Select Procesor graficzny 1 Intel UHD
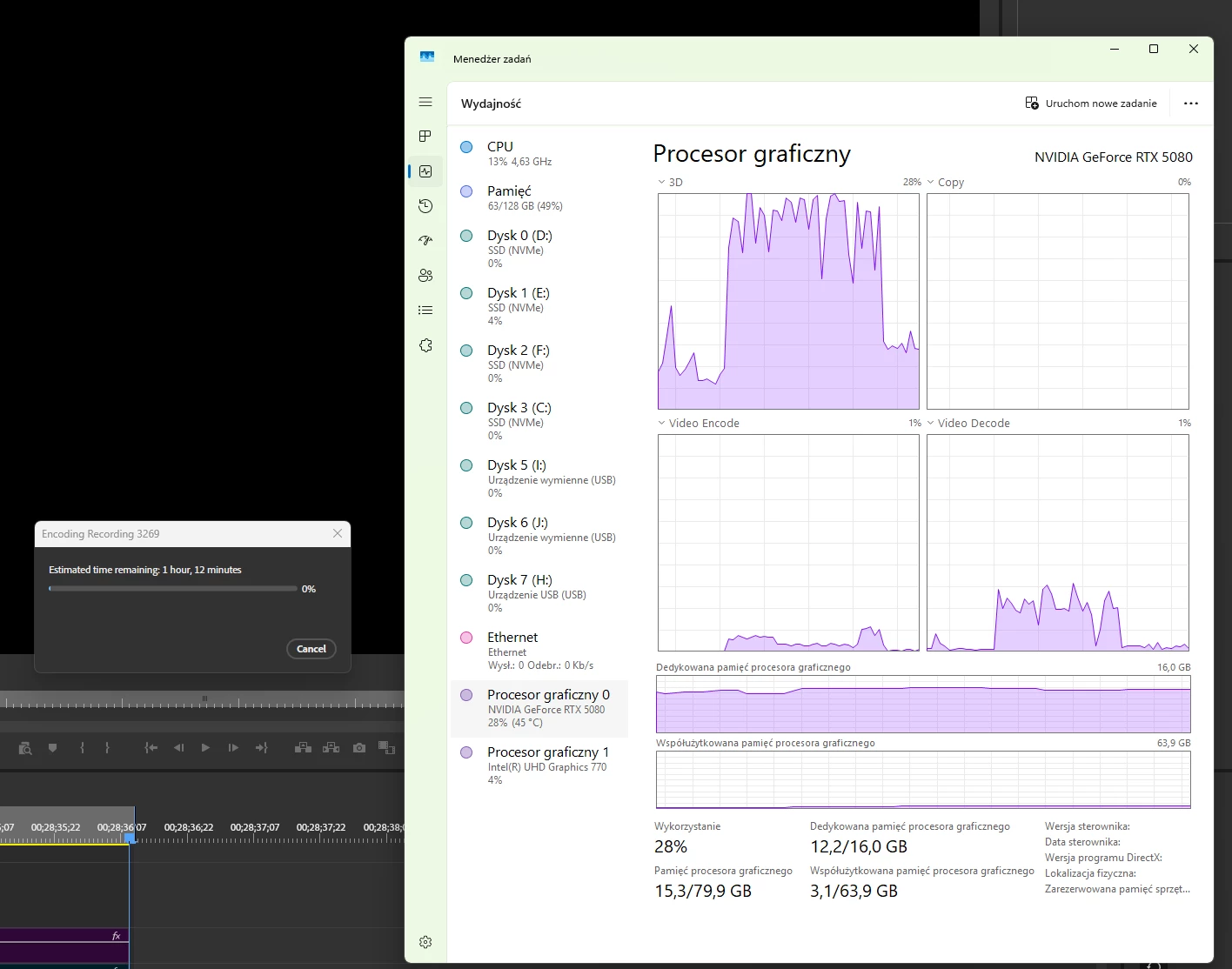The image size is (1232, 969). pyautogui.click(x=539, y=765)
